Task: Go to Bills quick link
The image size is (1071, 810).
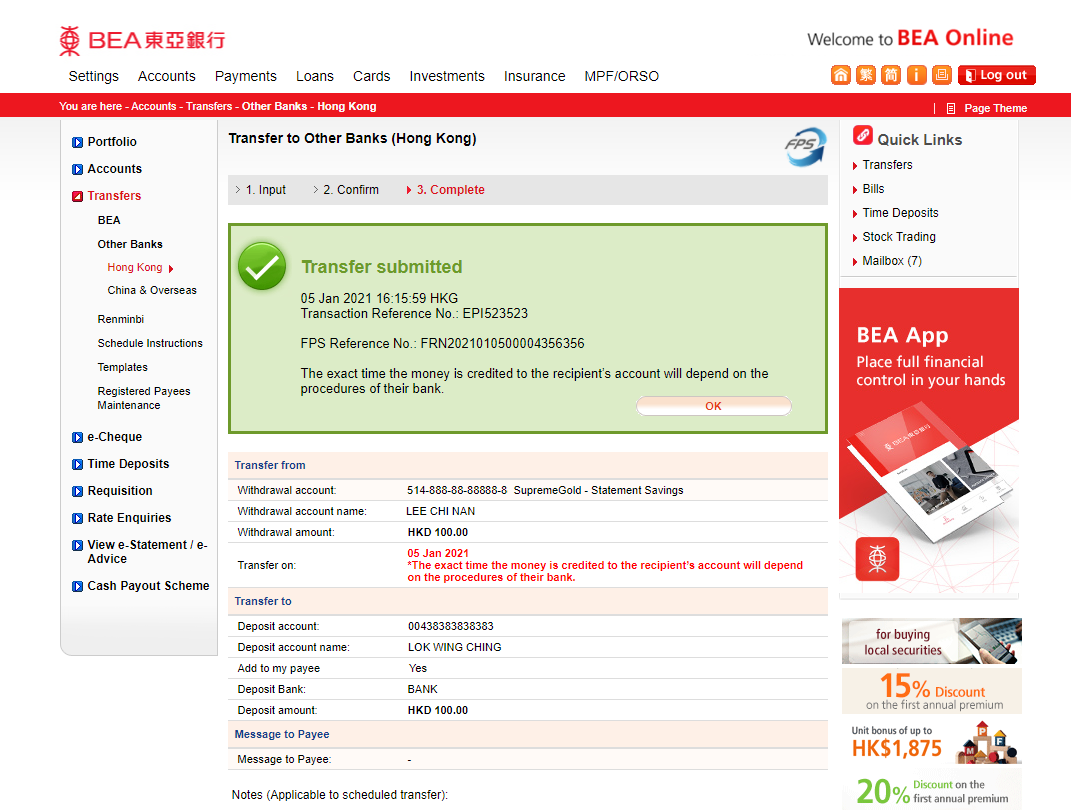Action: pyautogui.click(x=873, y=188)
